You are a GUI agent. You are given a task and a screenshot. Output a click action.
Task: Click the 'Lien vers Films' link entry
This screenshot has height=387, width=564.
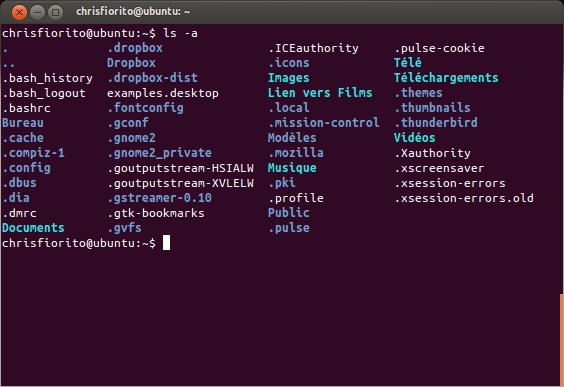point(320,93)
